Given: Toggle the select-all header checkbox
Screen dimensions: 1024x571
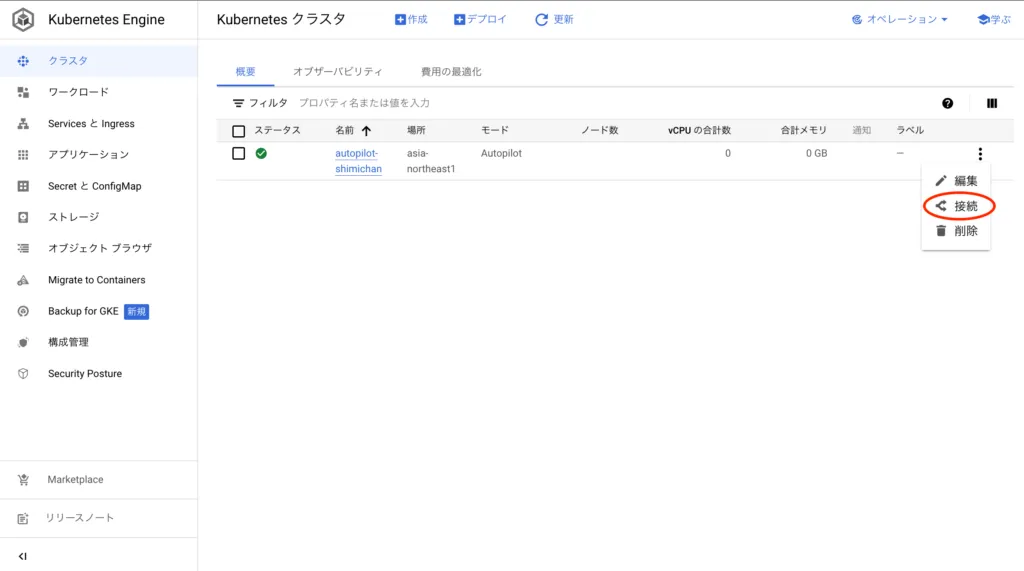Looking at the screenshot, I should 238,131.
